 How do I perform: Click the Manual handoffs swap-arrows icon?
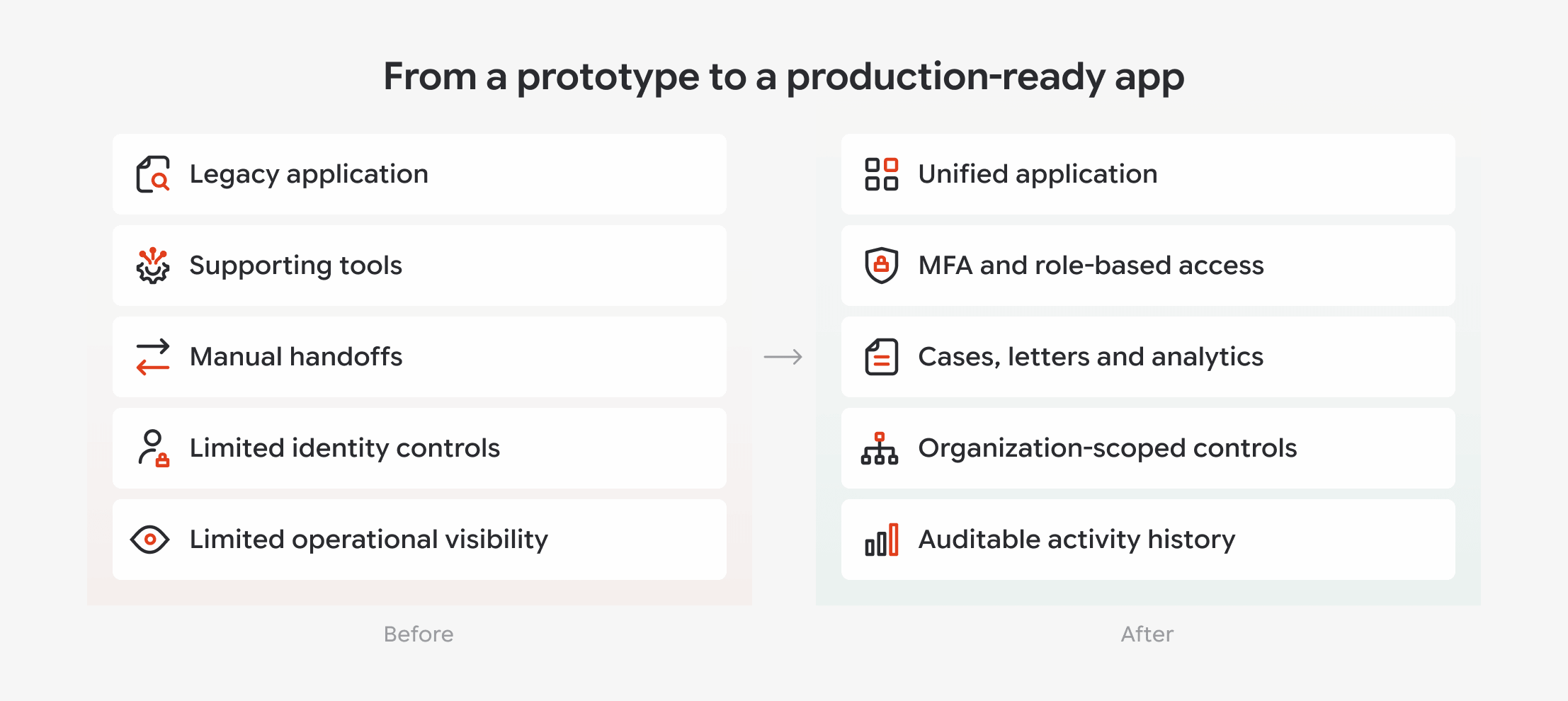153,357
